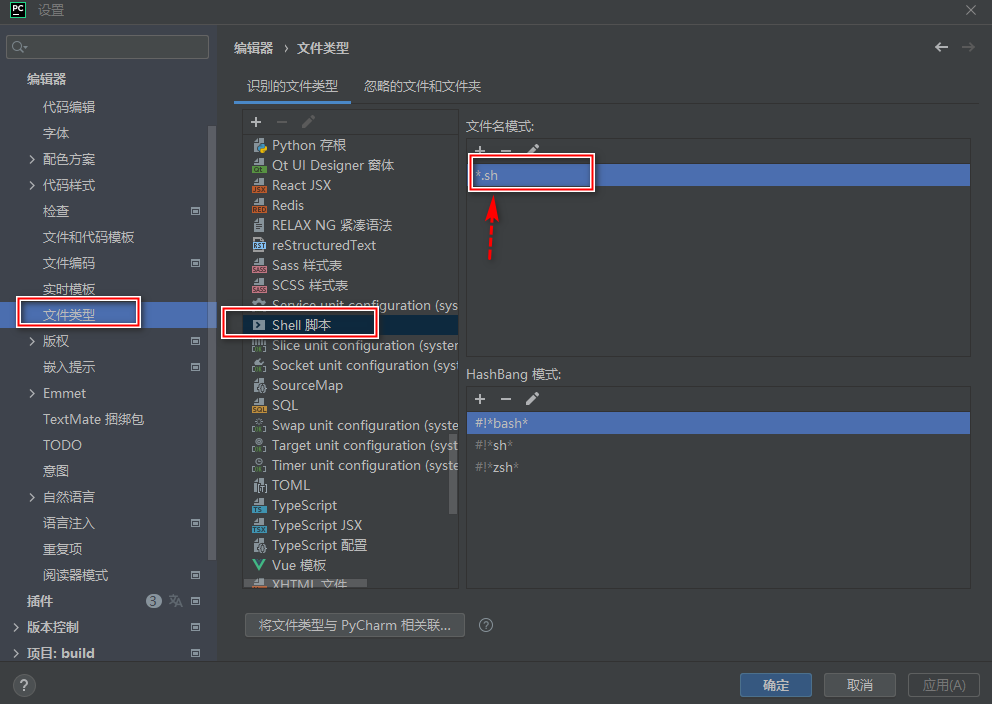Viewport: 992px width, 704px height.
Task: Open 插件 settings section
Action: [x=40, y=602]
